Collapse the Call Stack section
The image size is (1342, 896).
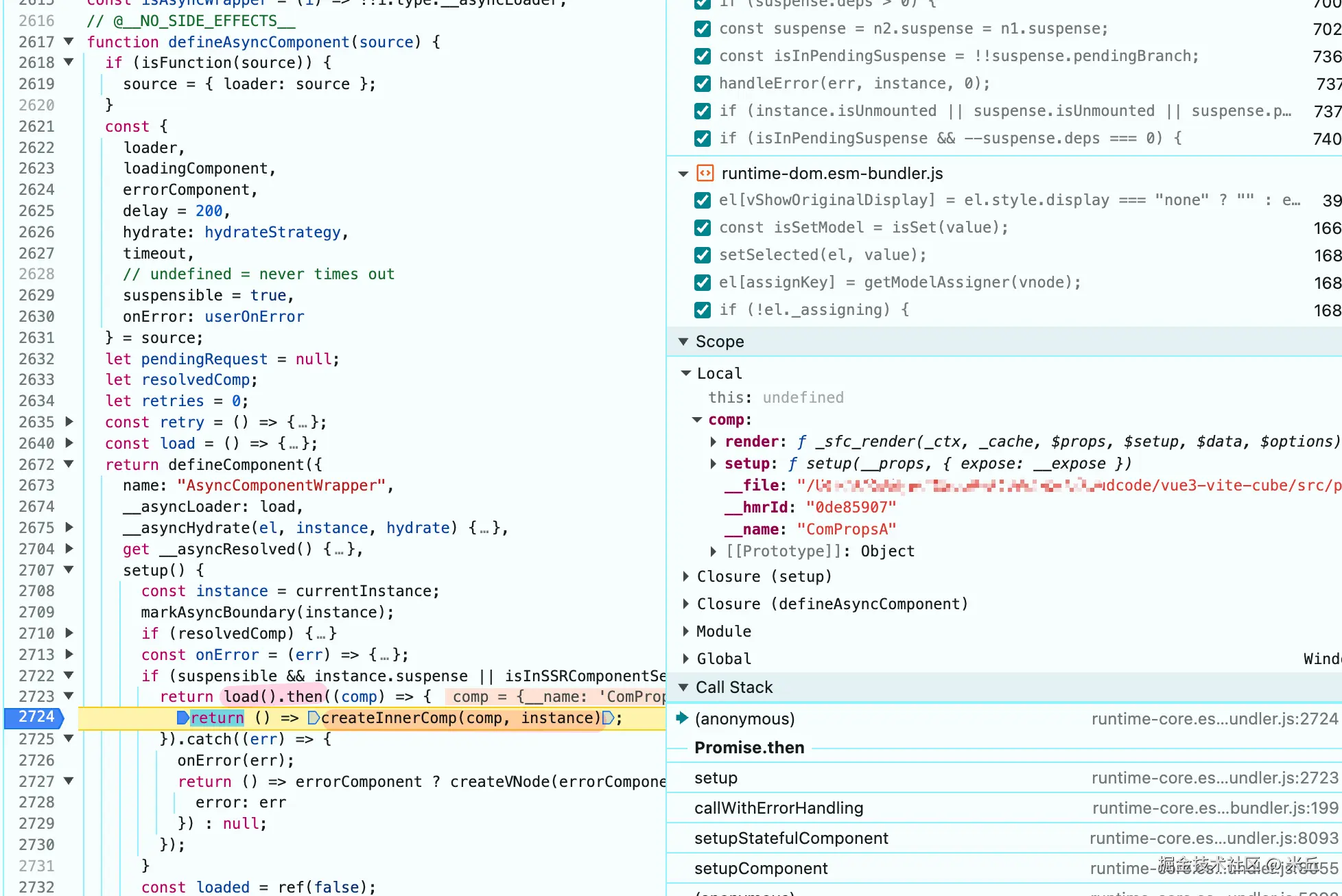coord(683,687)
